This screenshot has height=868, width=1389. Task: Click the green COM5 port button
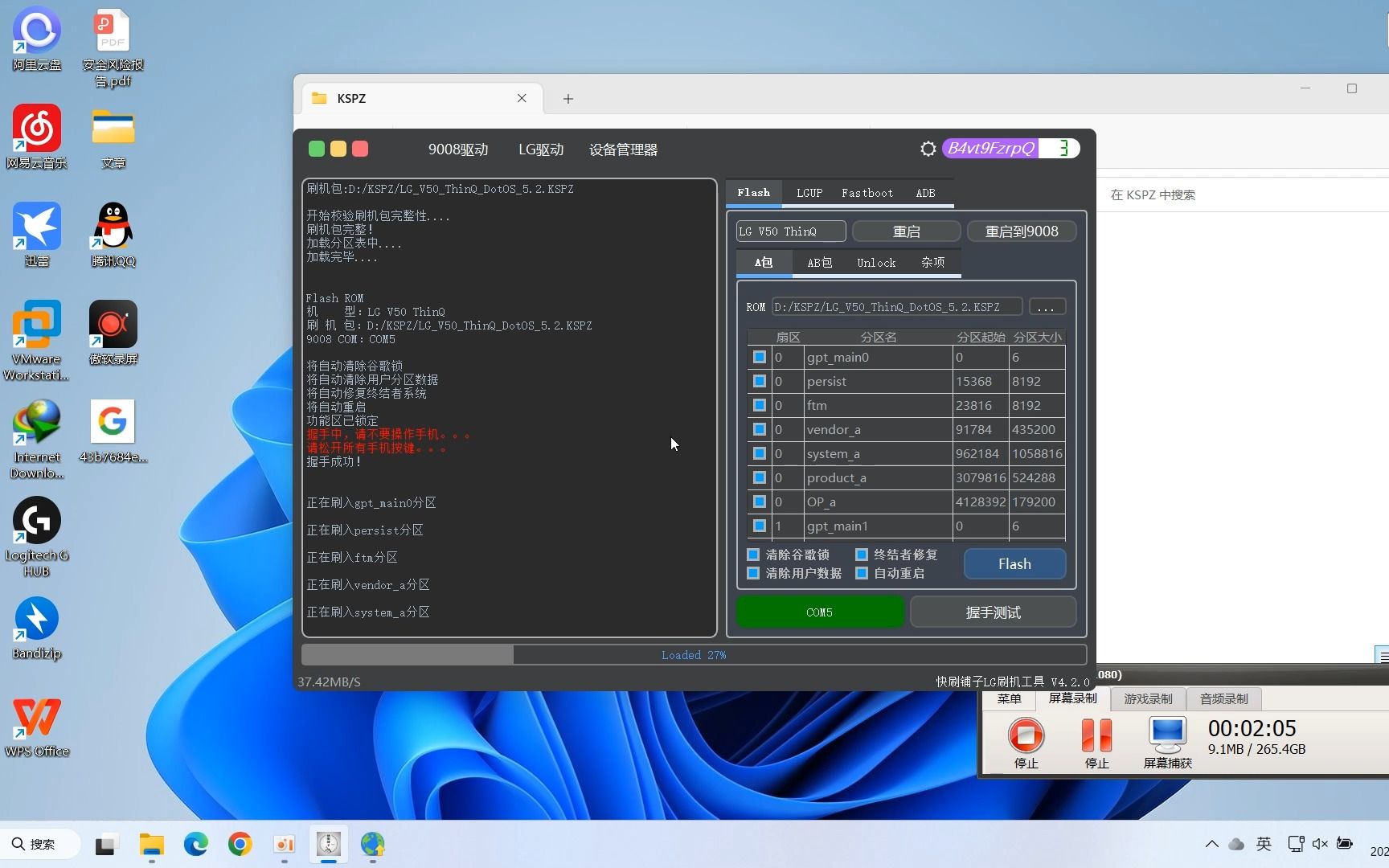pos(820,612)
